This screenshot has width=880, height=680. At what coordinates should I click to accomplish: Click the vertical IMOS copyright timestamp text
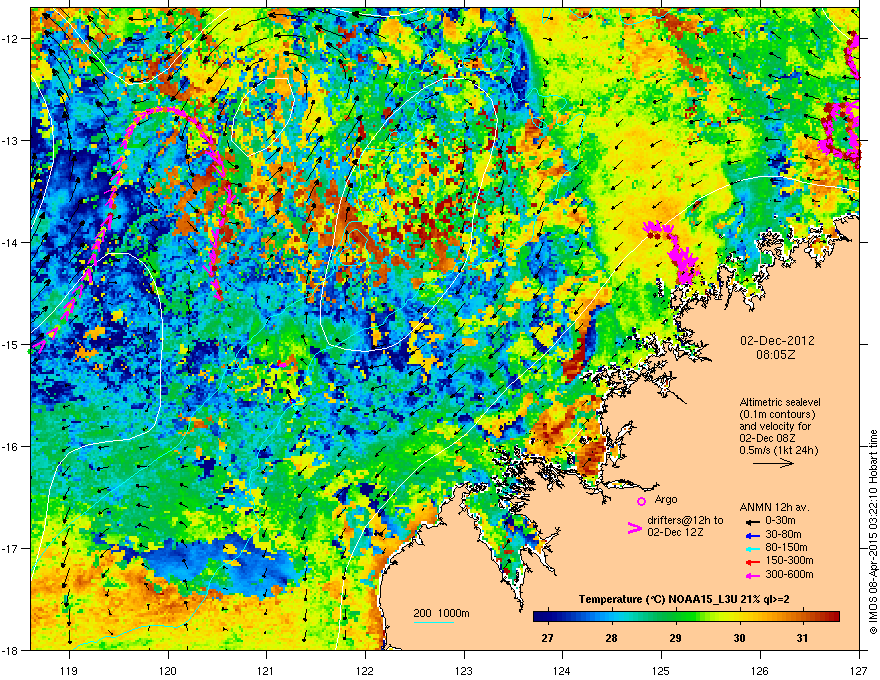(x=873, y=532)
